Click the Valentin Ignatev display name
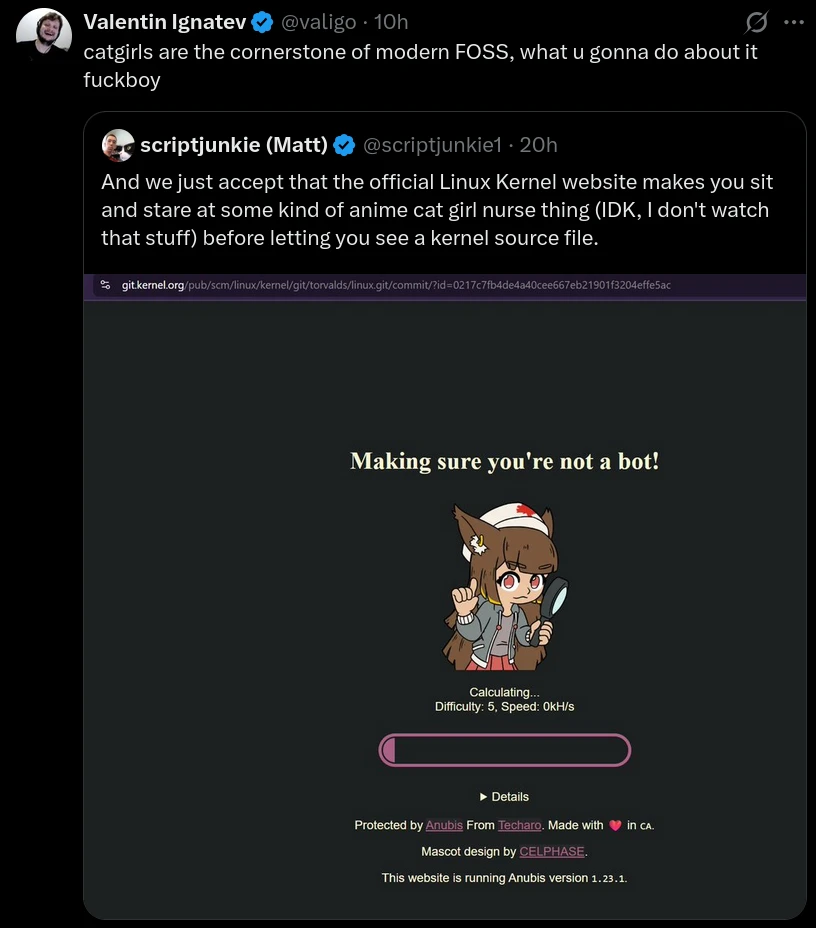 click(163, 22)
